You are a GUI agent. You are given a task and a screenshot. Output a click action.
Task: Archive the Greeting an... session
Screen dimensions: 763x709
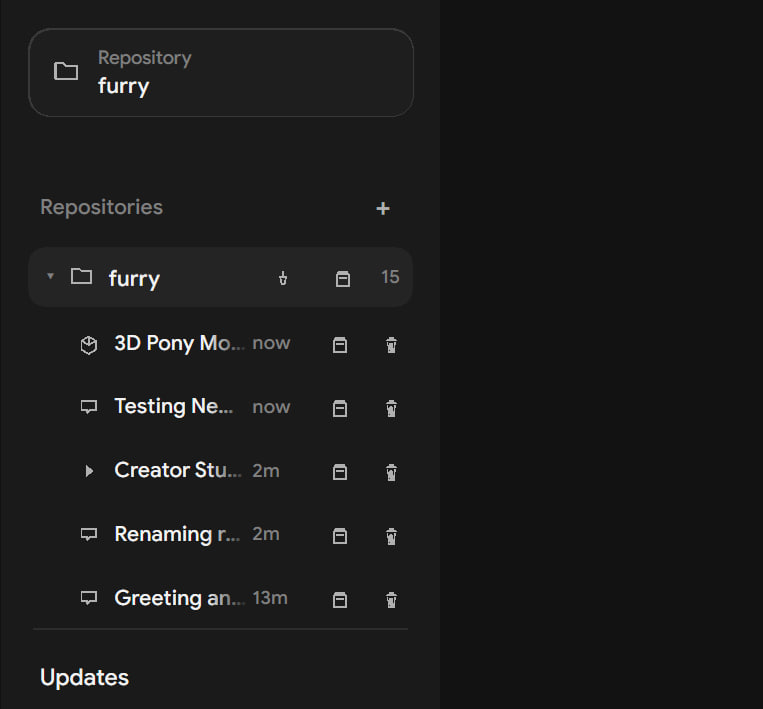click(x=340, y=600)
